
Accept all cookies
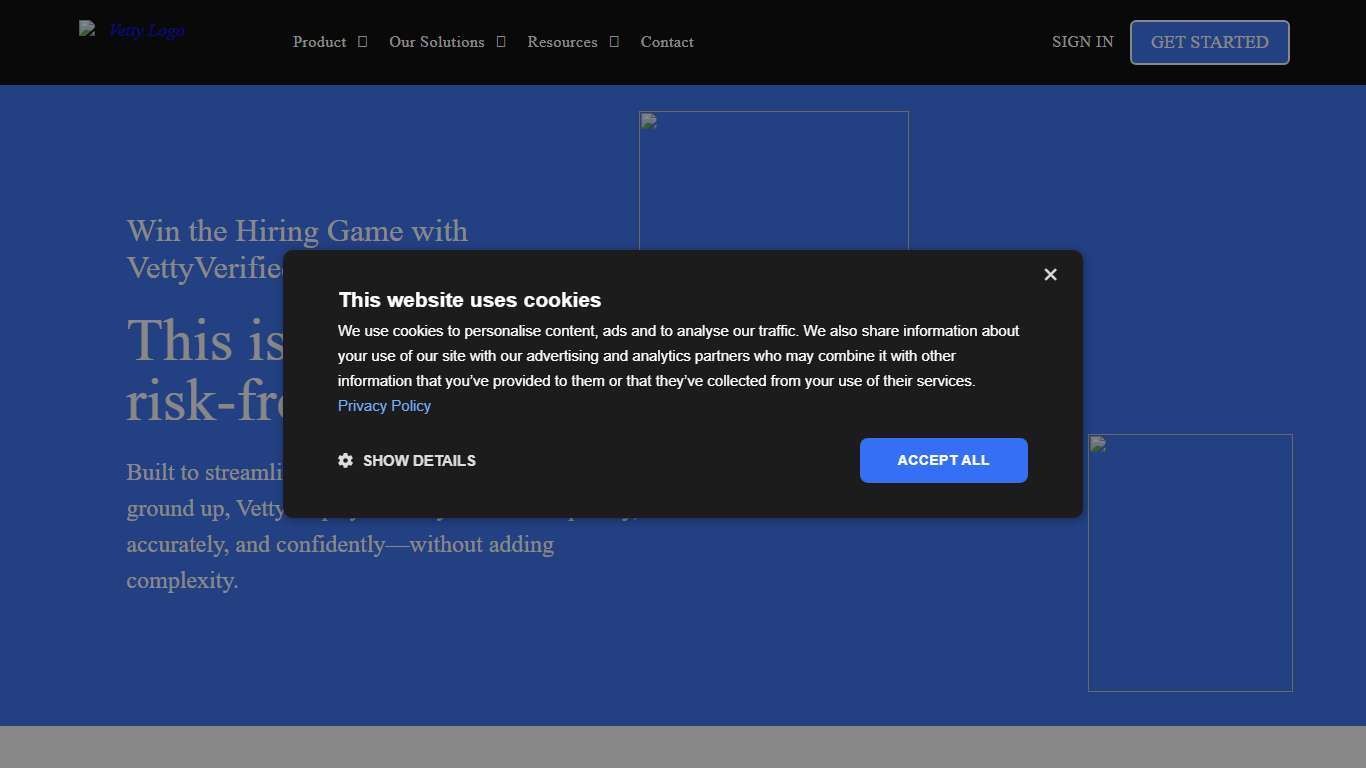click(x=943, y=461)
